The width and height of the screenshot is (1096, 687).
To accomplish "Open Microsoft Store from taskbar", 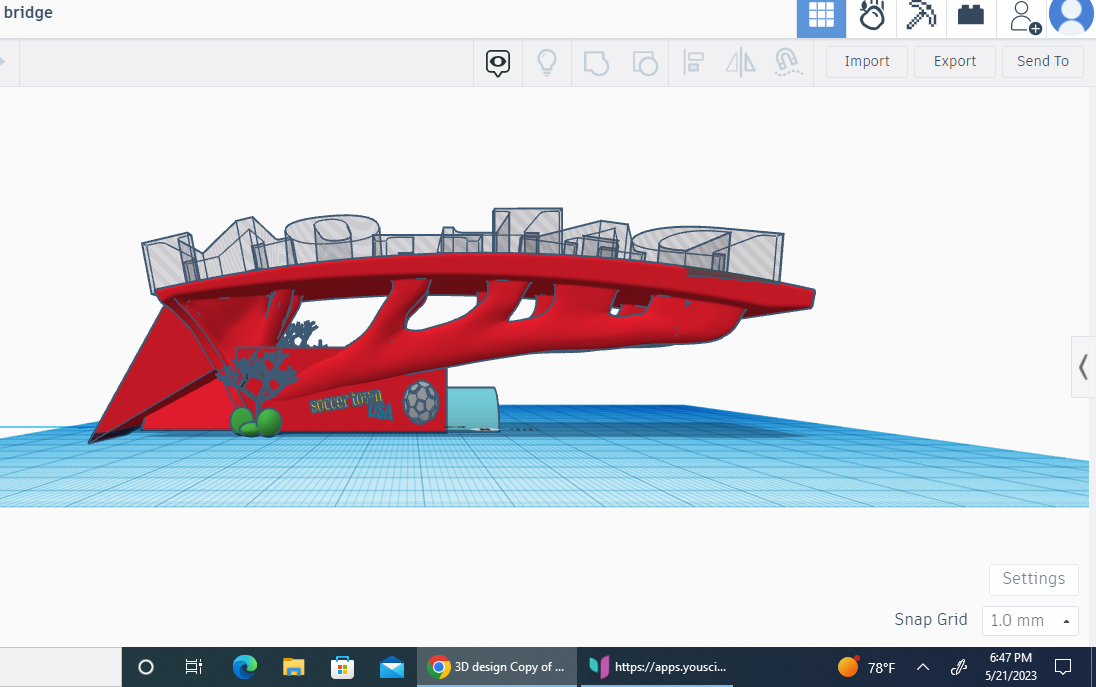I will tap(342, 667).
